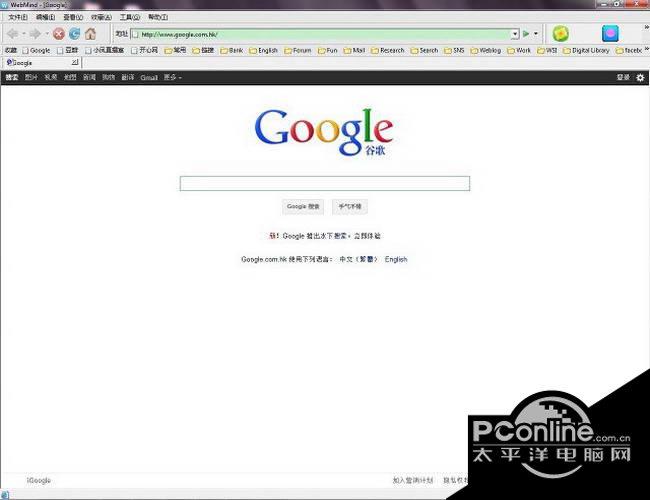650x500 pixels.
Task: Open Gmail from the Google top bar
Action: [x=149, y=78]
